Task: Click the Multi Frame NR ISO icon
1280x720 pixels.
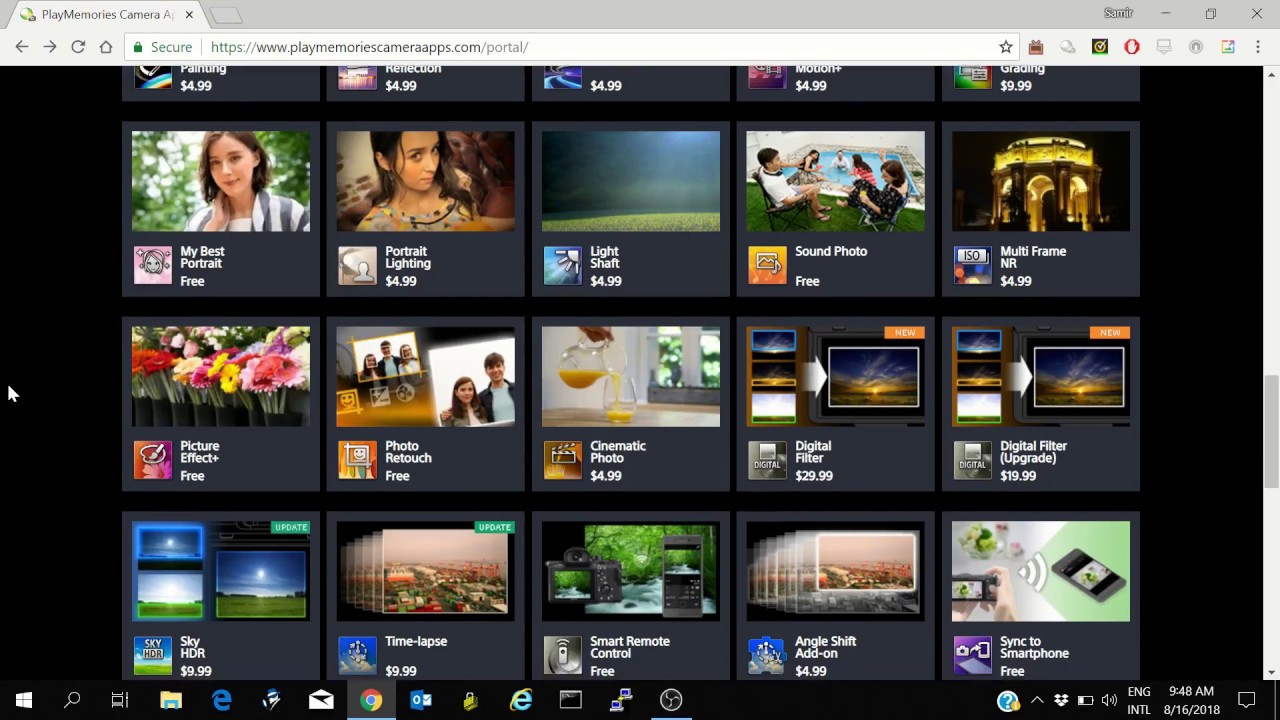Action: point(972,265)
